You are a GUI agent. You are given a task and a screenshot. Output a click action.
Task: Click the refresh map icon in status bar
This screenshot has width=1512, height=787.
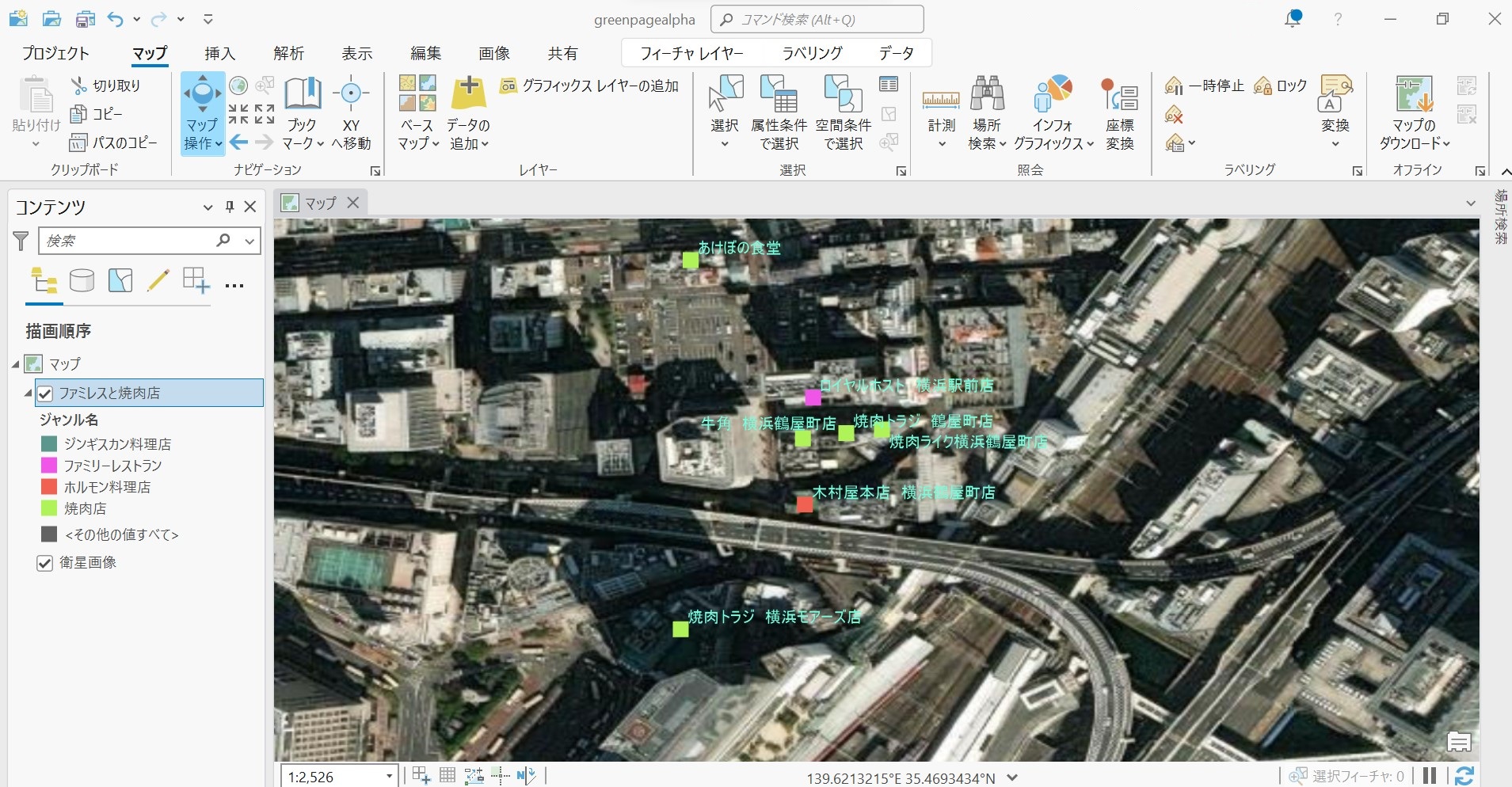click(1464, 776)
